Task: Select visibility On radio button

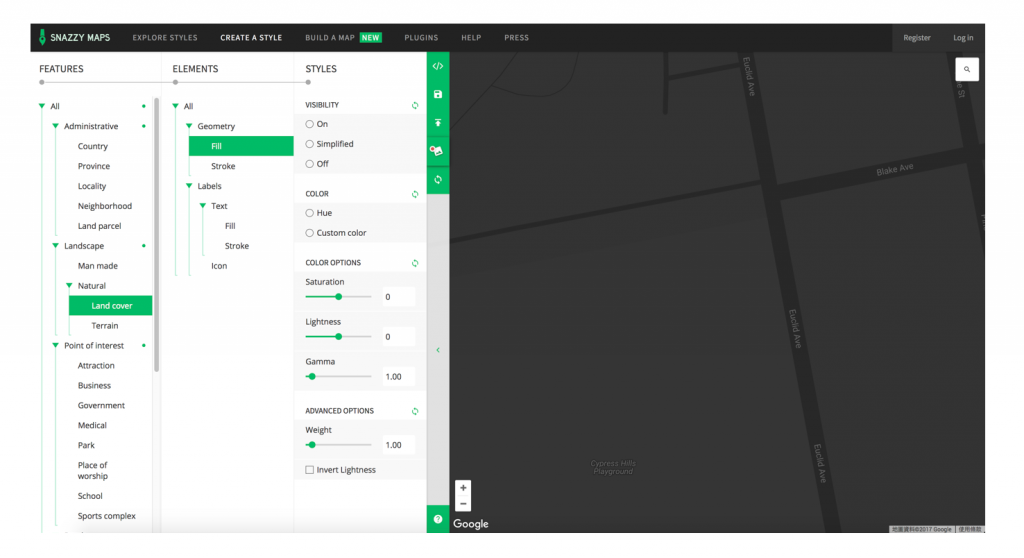Action: click(x=310, y=124)
